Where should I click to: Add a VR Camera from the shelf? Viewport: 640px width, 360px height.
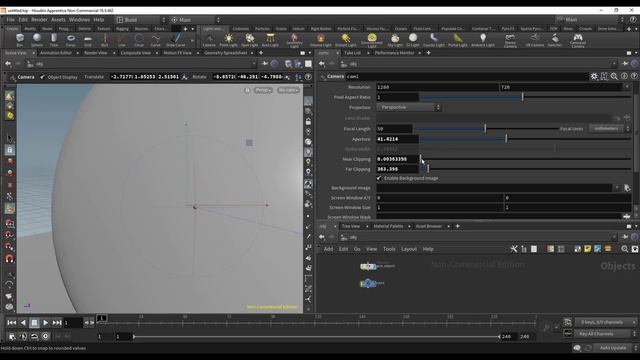(535, 40)
